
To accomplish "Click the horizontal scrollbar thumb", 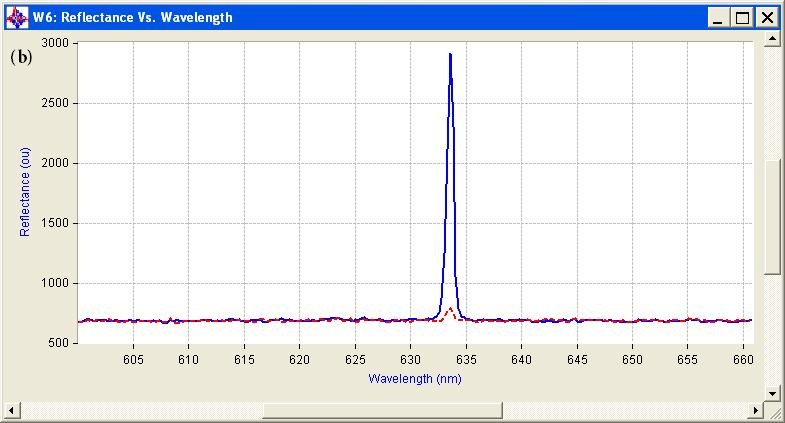I will 382,410.
